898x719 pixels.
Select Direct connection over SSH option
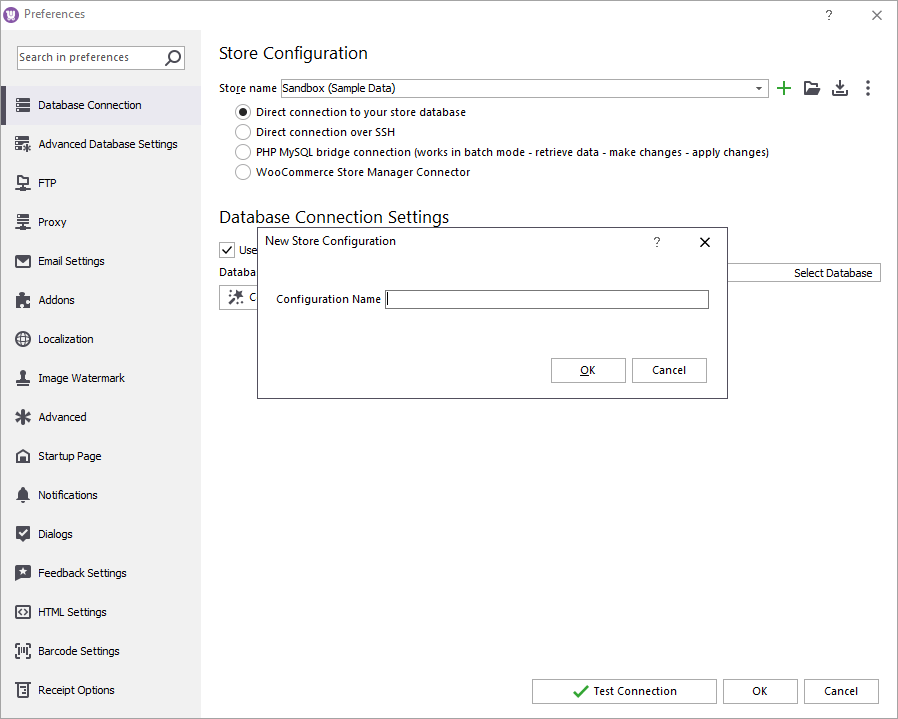(x=243, y=132)
